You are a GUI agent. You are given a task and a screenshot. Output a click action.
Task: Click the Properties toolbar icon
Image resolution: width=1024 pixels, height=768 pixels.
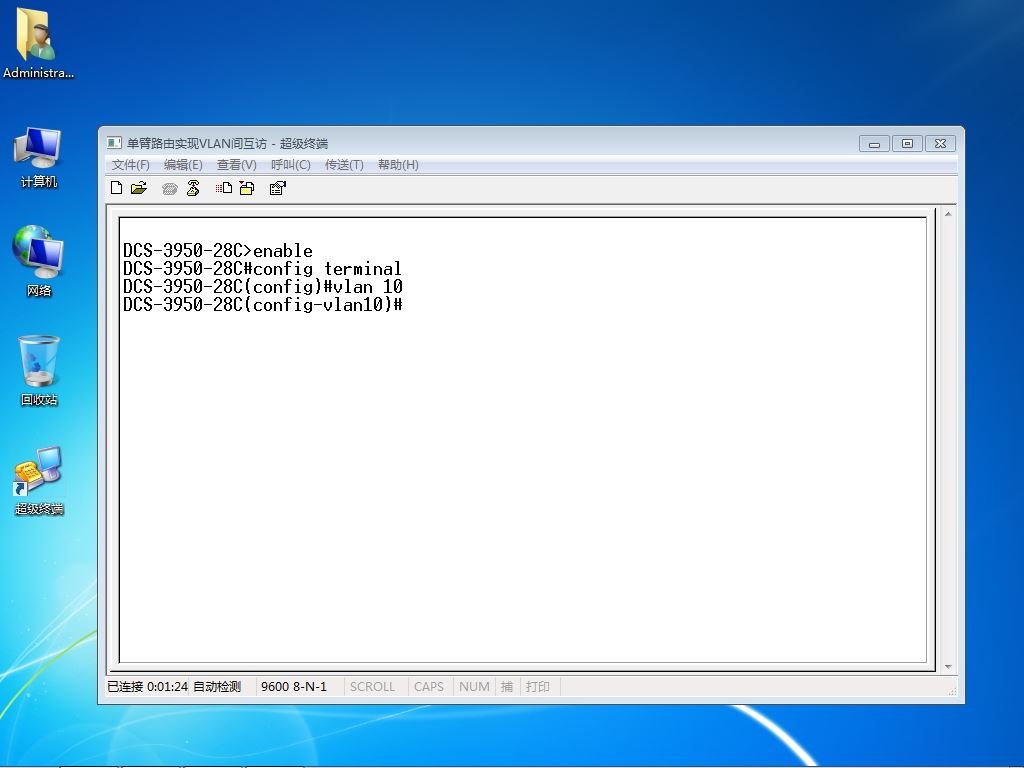click(278, 188)
